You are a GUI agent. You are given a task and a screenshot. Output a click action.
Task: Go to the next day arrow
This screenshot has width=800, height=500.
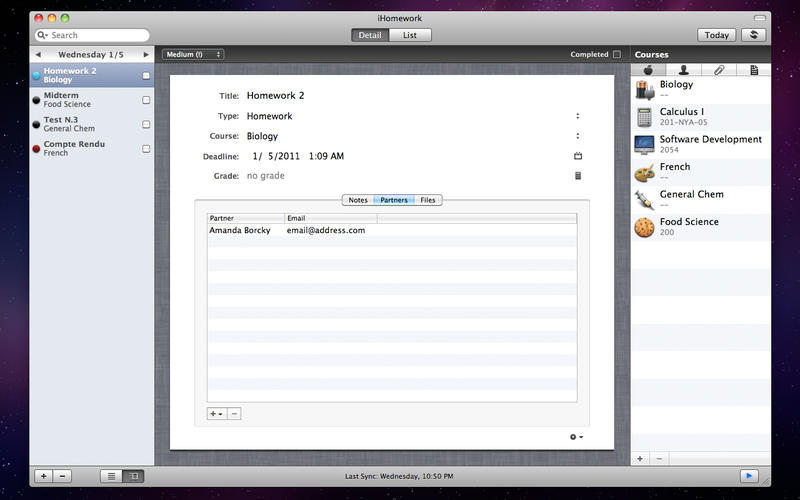[146, 55]
